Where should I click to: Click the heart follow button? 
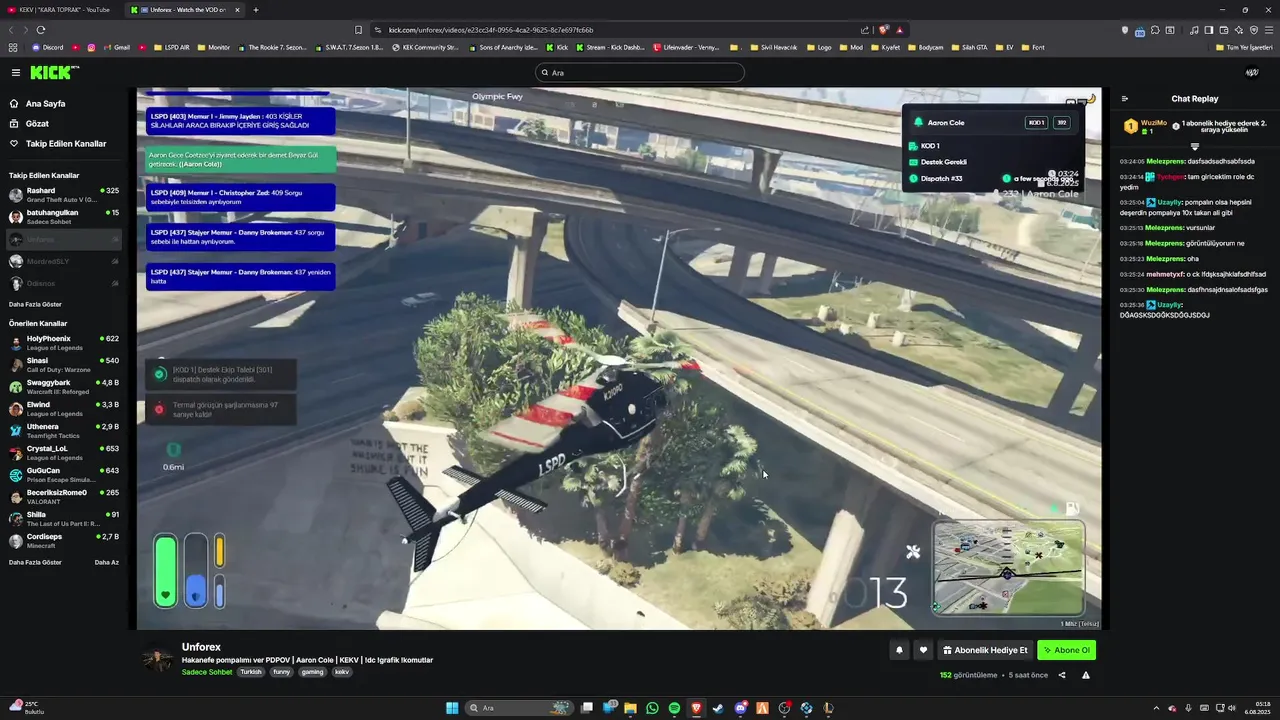[923, 650]
